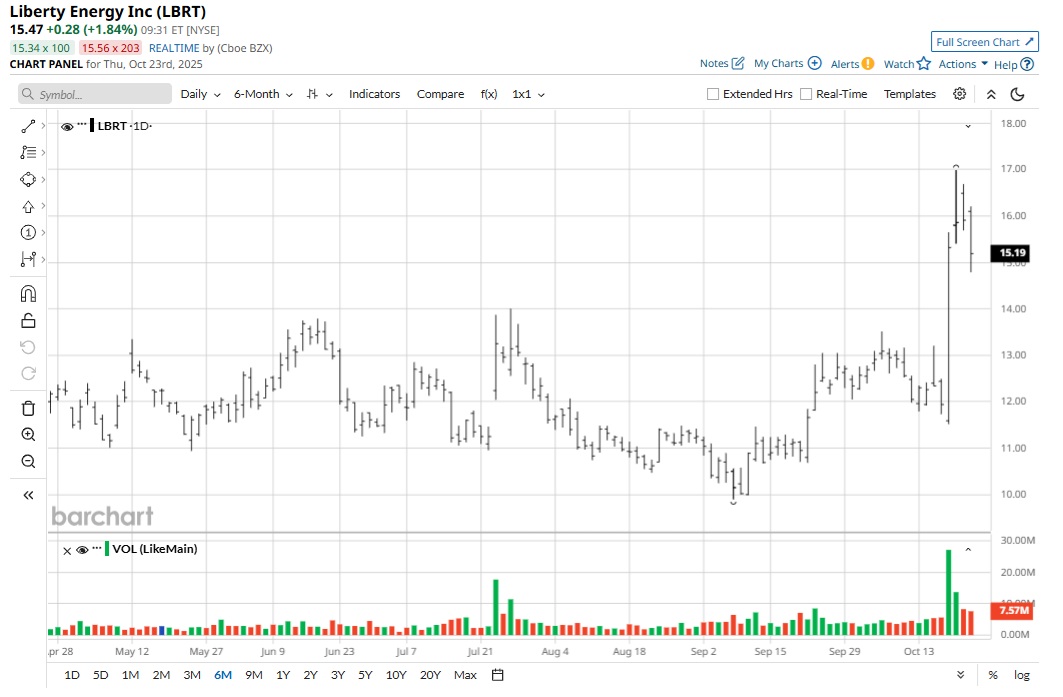Open the date range calendar icon
This screenshot has height=697, width=1063.
(497, 675)
